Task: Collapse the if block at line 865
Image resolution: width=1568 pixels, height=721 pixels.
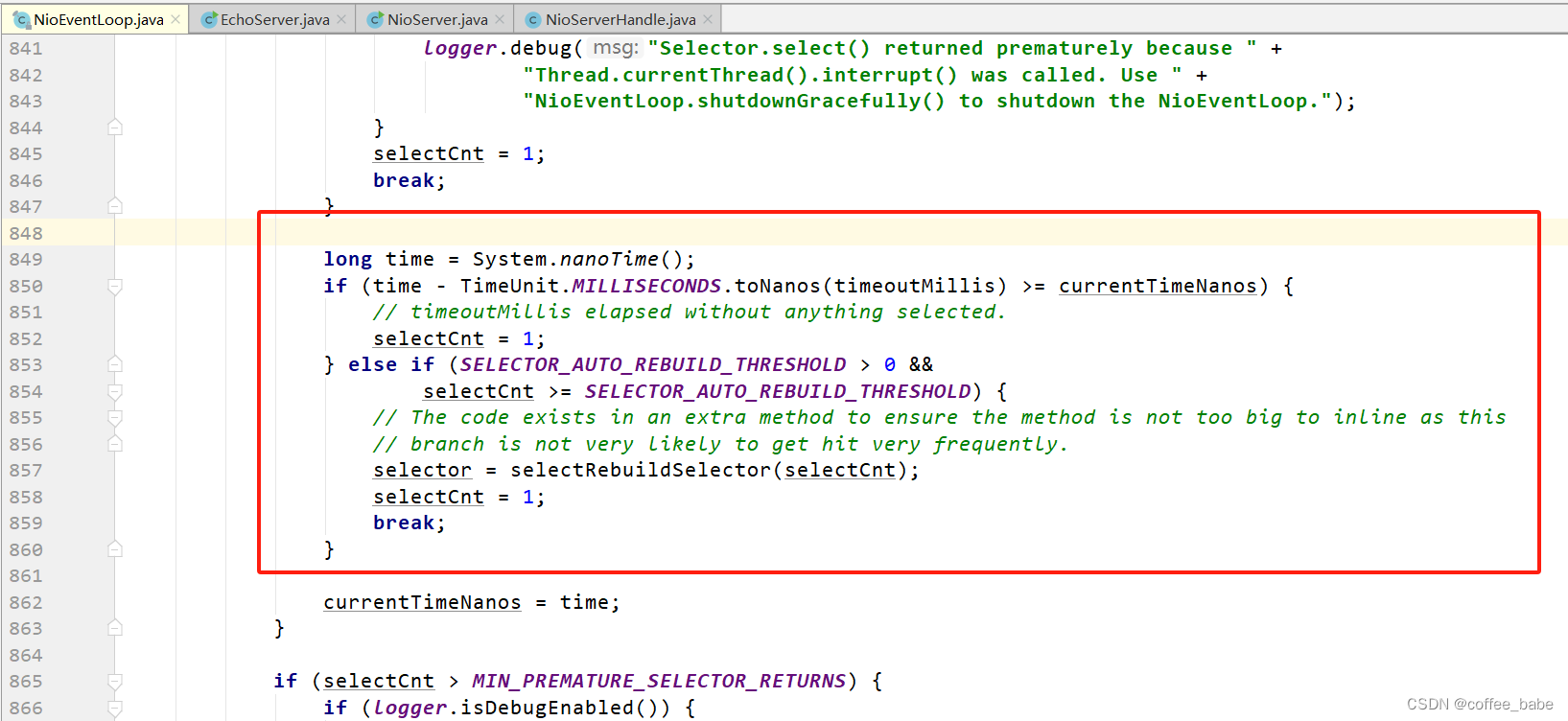Action: (115, 682)
